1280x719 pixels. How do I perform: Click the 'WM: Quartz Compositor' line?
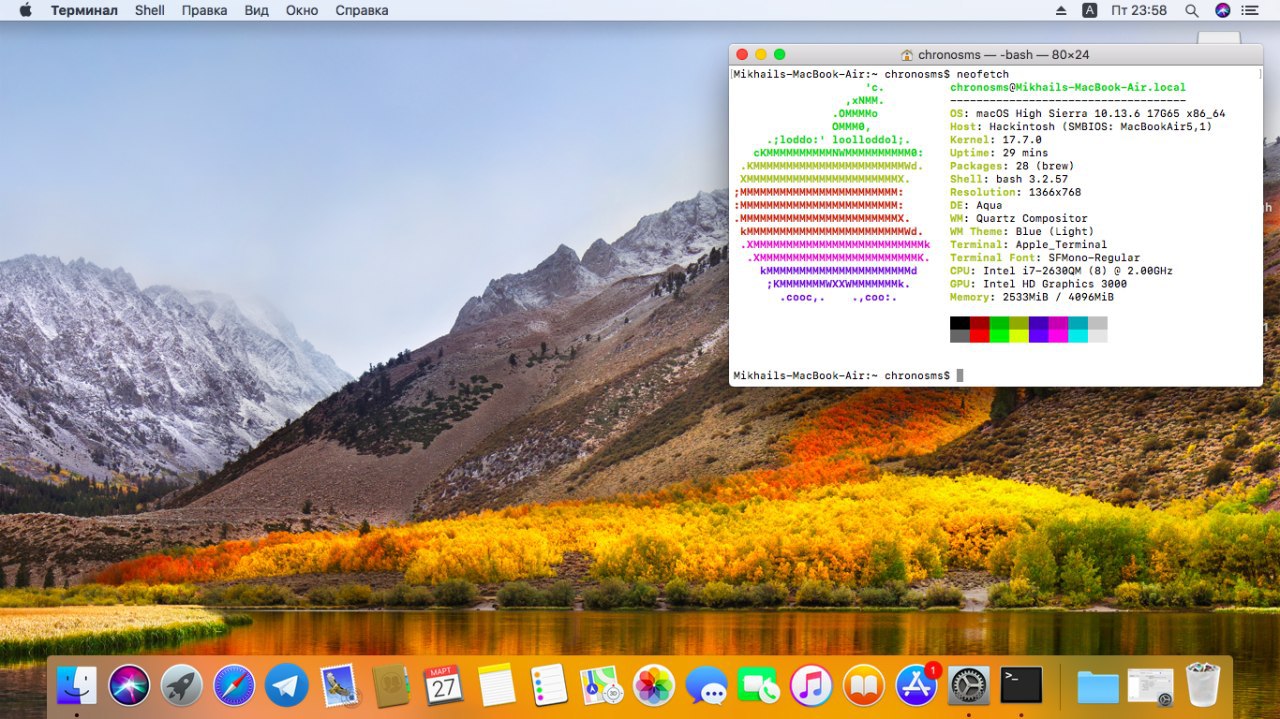coord(1019,218)
